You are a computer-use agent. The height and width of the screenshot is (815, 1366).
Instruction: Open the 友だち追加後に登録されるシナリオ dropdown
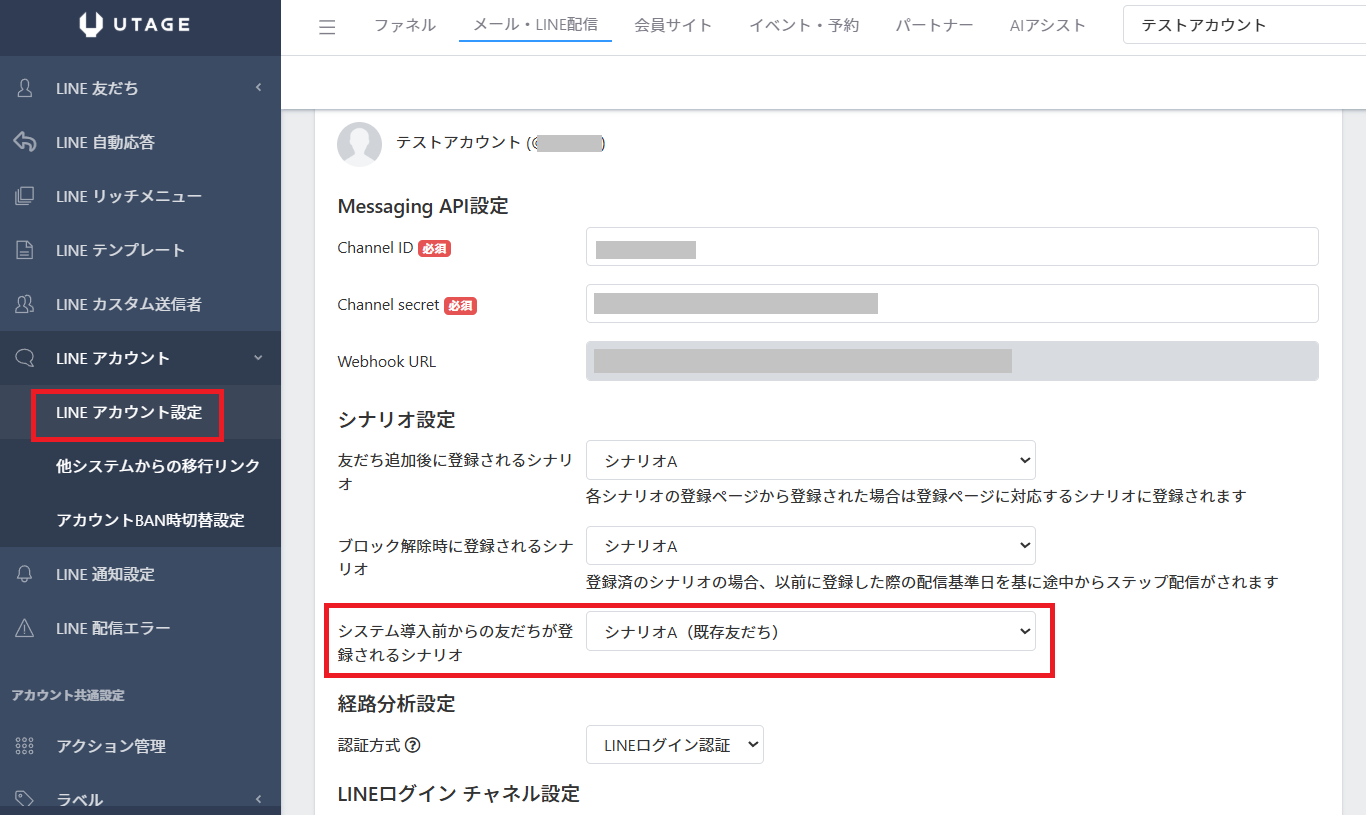click(810, 460)
